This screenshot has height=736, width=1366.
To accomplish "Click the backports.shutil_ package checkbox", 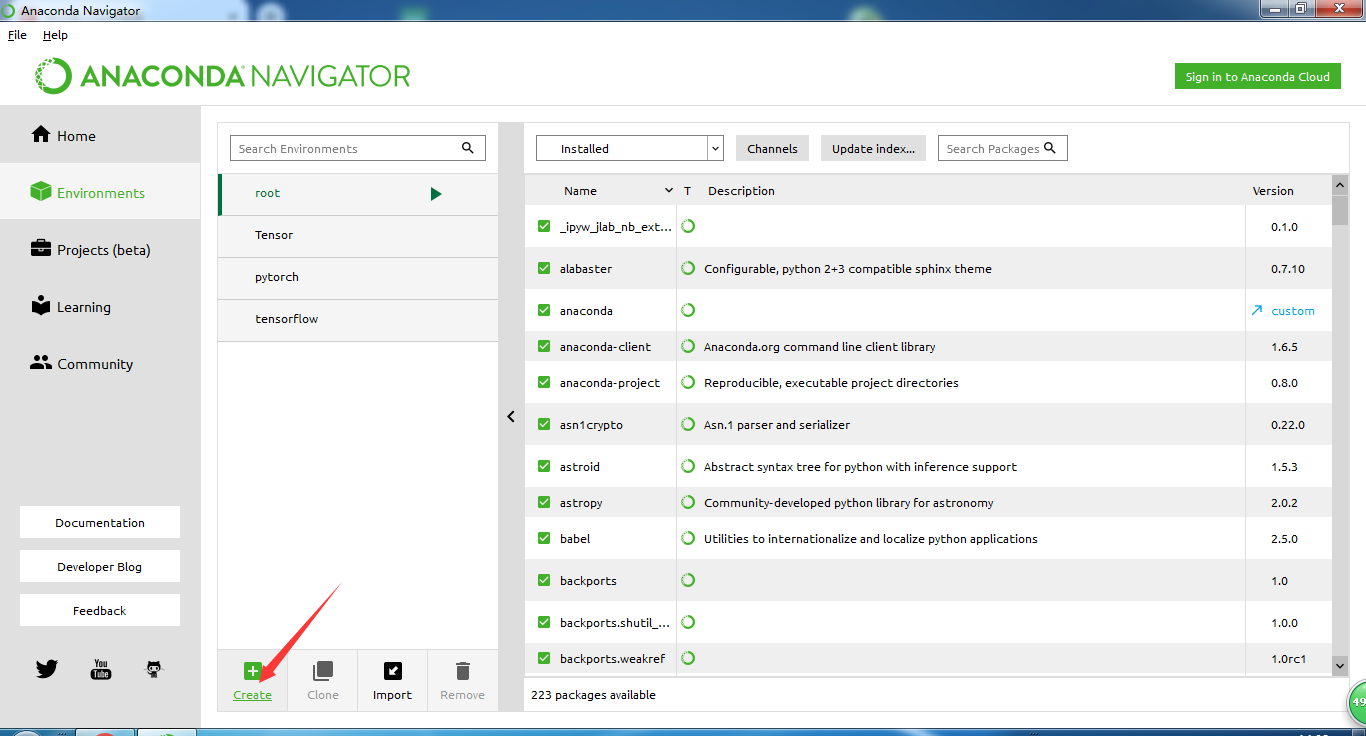I will (x=544, y=622).
